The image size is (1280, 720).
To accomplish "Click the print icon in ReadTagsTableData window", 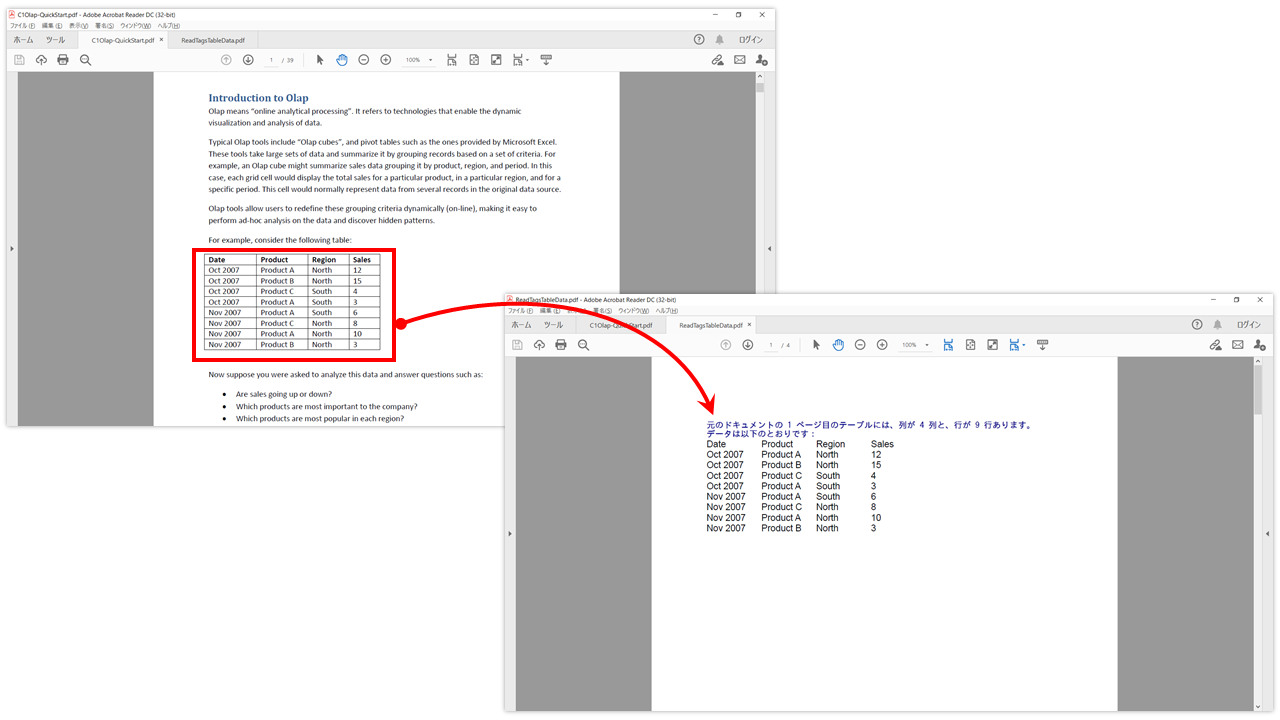I will pyautogui.click(x=561, y=345).
